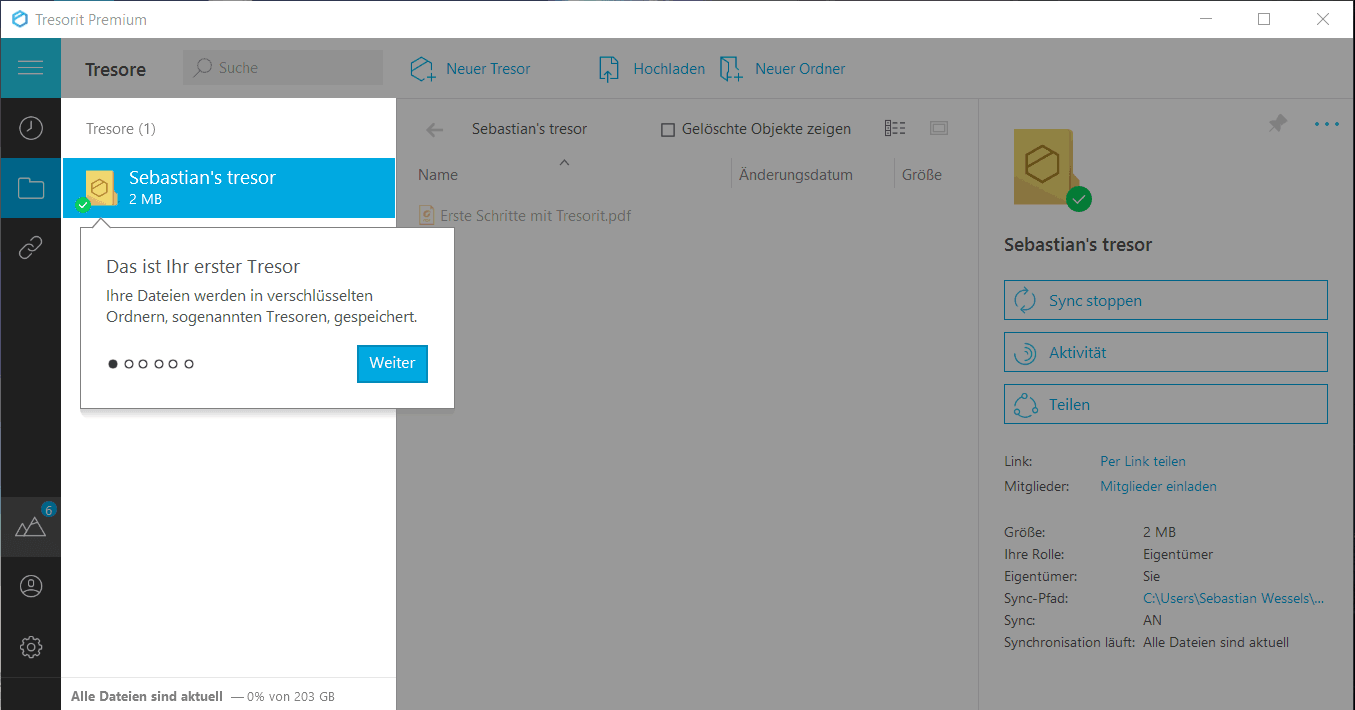1355x710 pixels.
Task: Click the Neuer Tresor toolbar button
Action: coord(470,69)
